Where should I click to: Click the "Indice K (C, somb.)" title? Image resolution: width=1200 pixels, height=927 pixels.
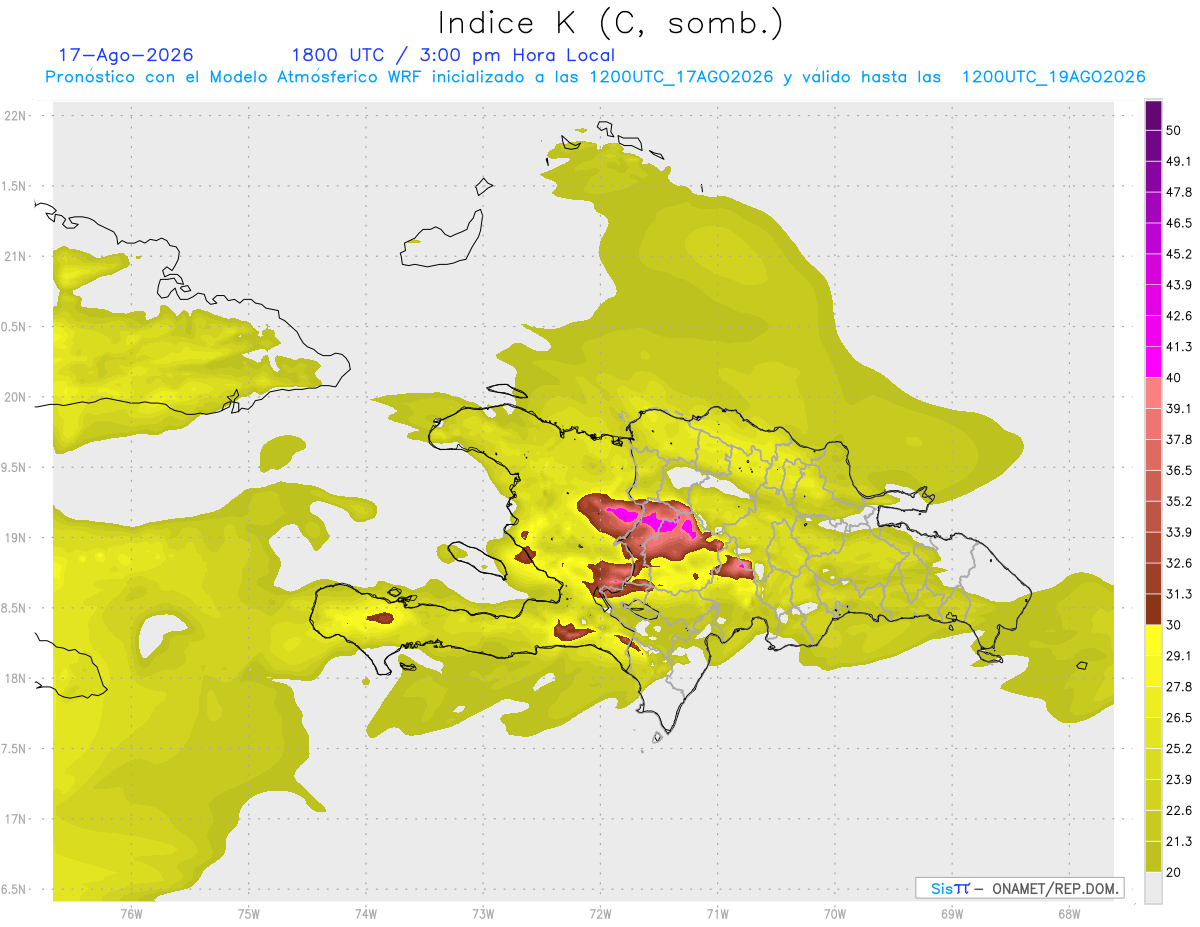coord(610,24)
